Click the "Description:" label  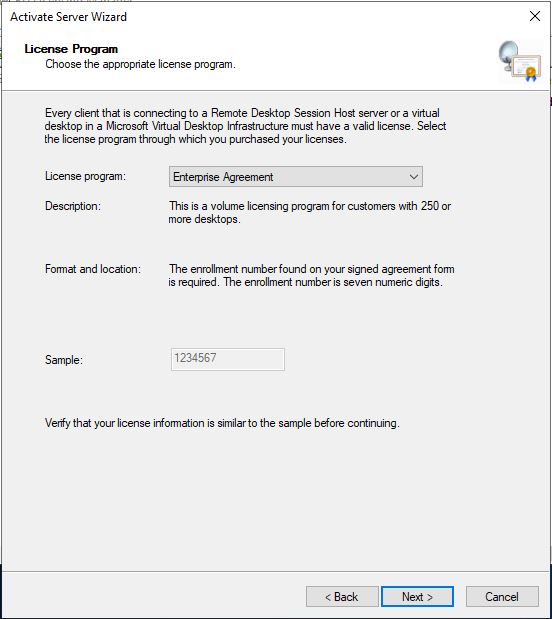tap(73, 206)
